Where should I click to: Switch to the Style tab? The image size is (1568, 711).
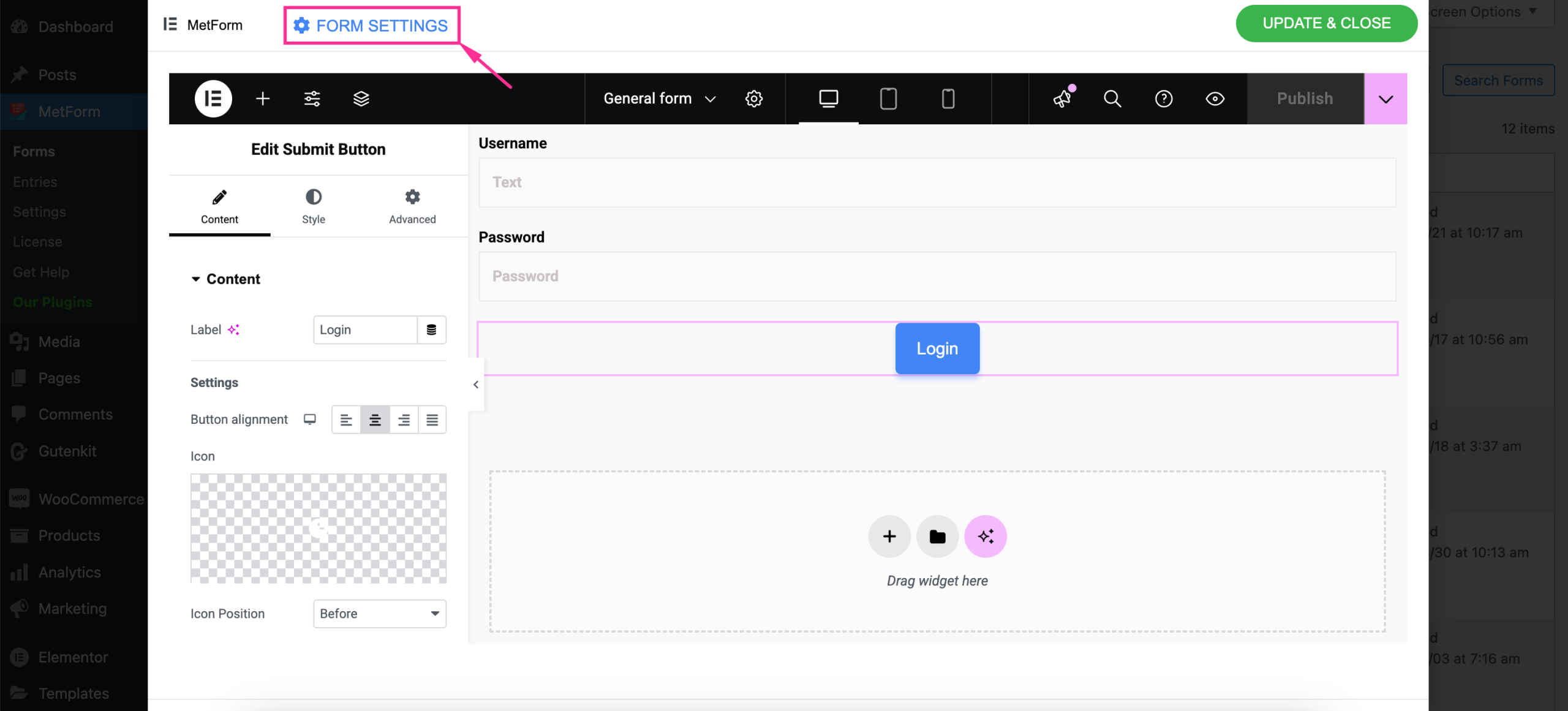(314, 207)
